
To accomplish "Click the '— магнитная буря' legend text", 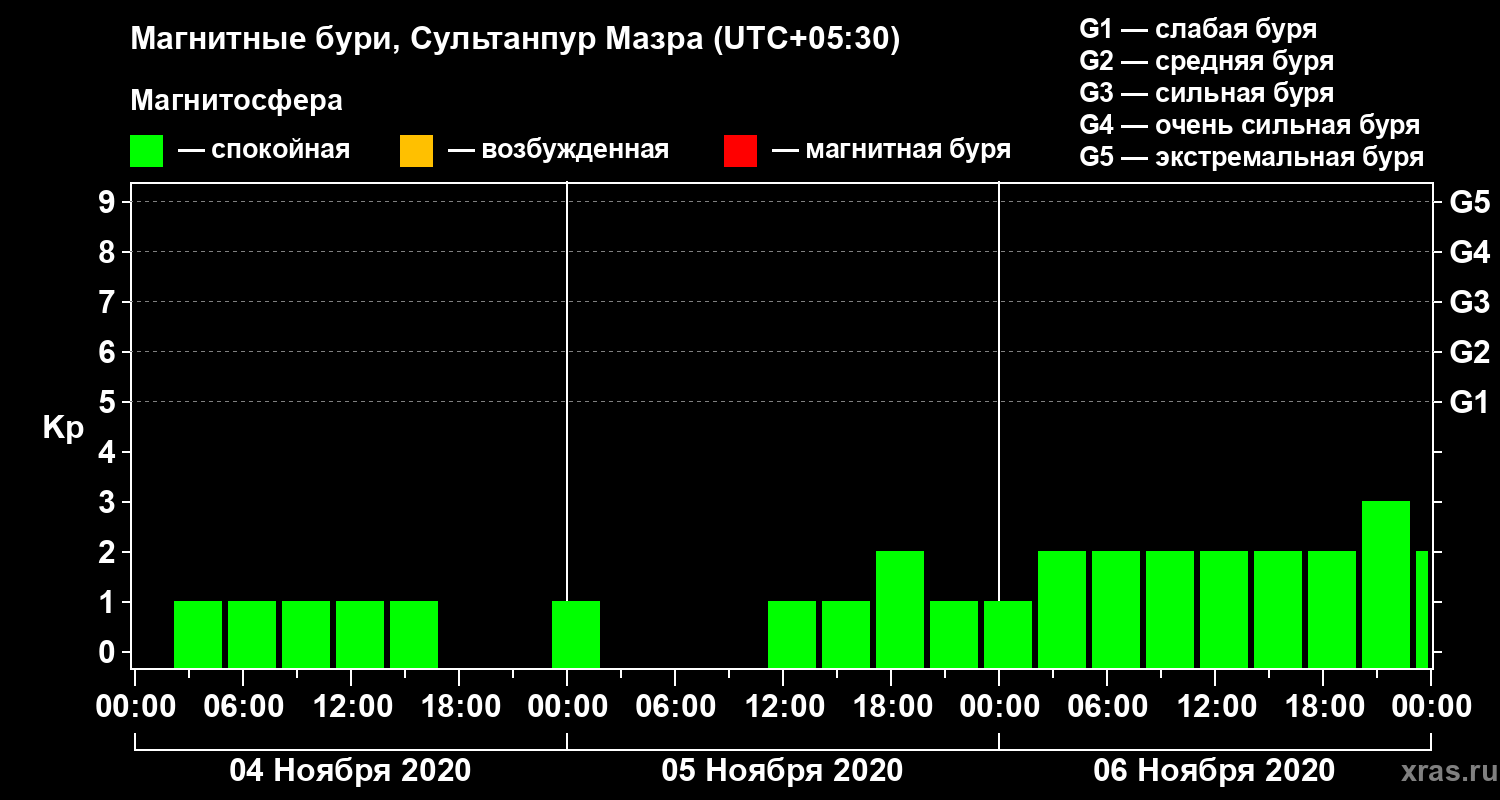I will pyautogui.click(x=891, y=150).
